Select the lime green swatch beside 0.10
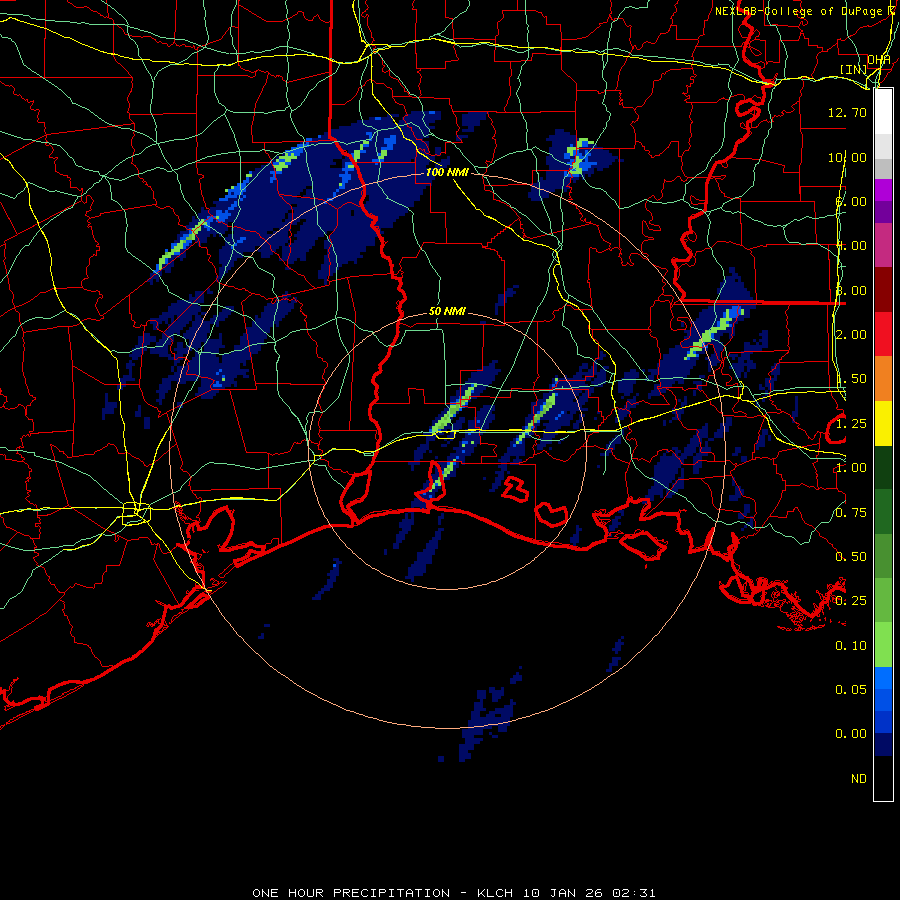The height and width of the screenshot is (900, 900). pos(883,645)
